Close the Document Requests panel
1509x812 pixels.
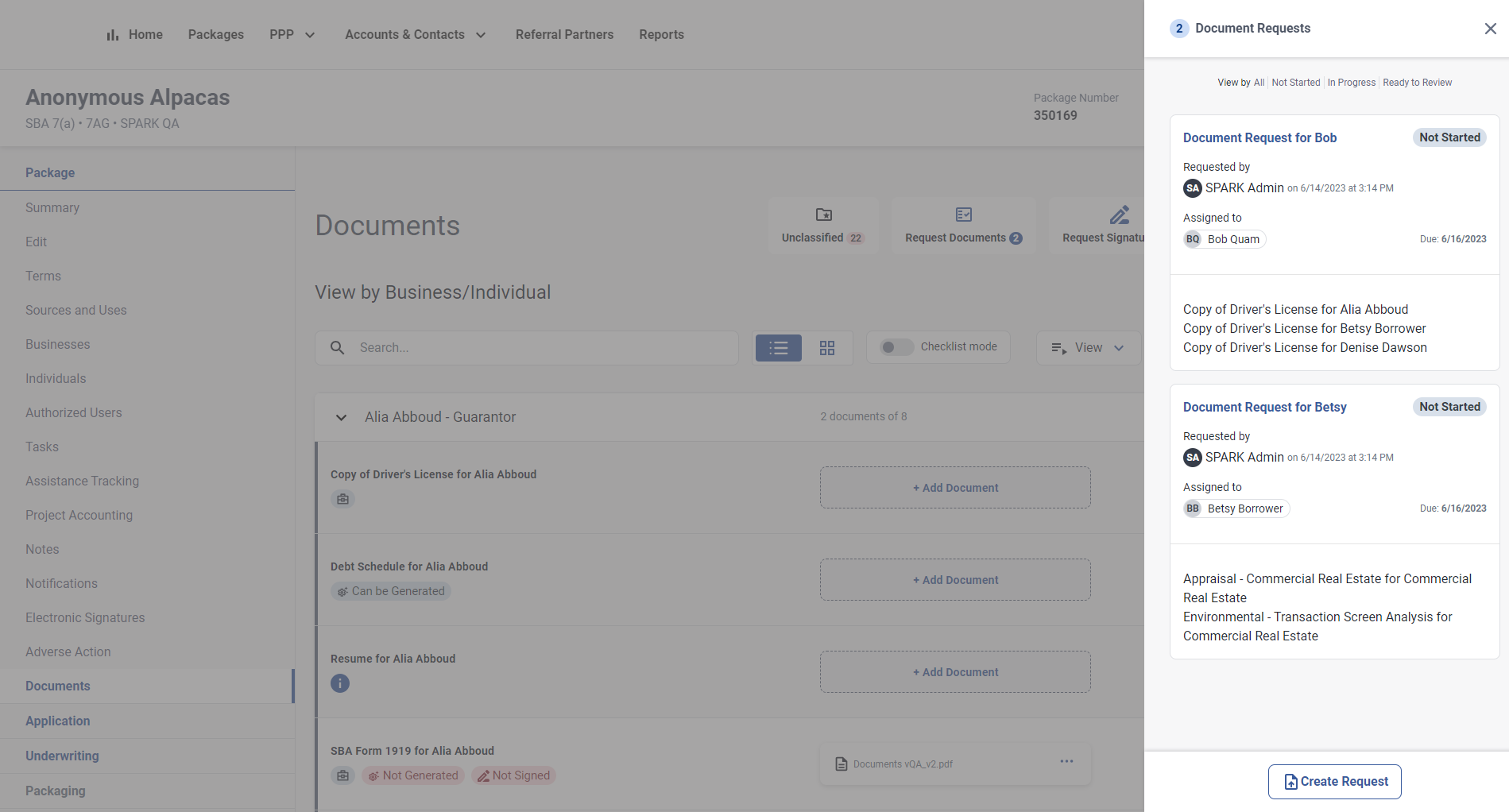pos(1490,29)
